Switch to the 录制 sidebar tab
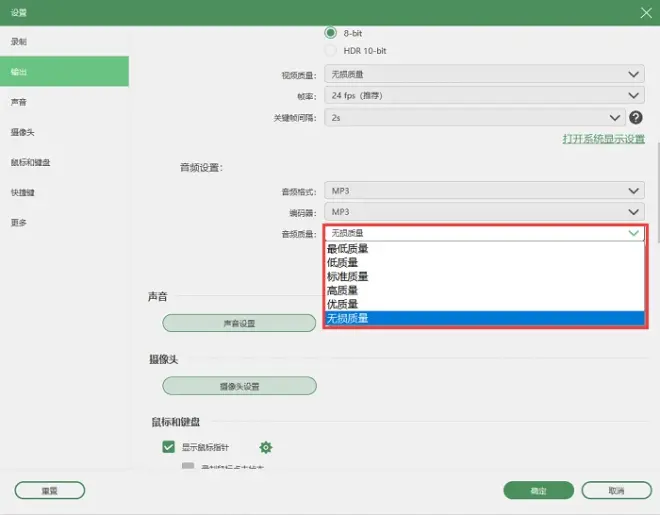Screen dimensions: 660x515 (x=64, y=41)
